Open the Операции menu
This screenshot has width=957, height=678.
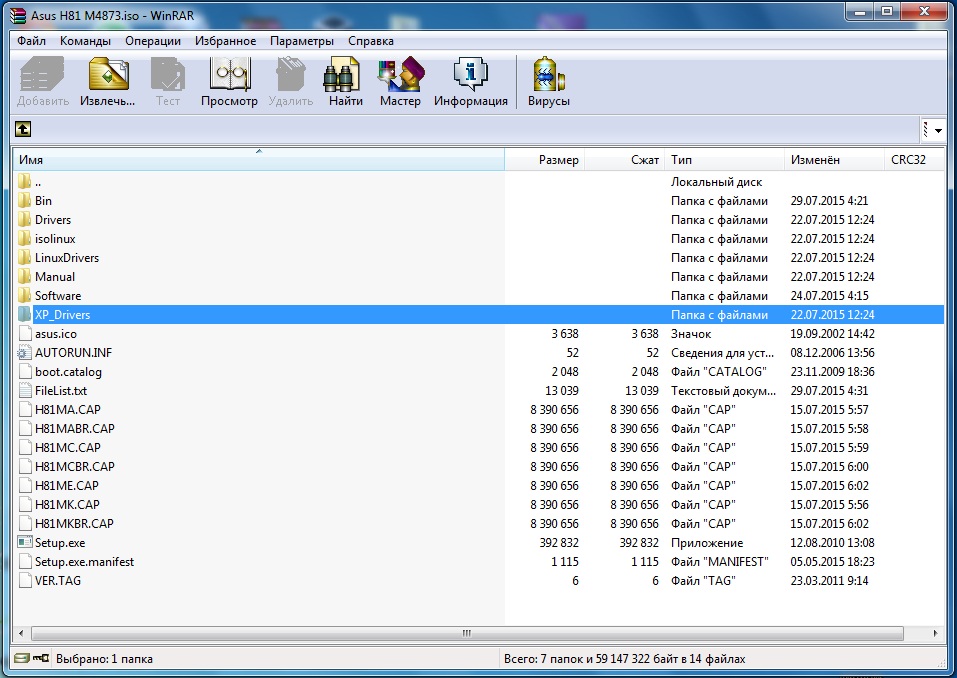(x=153, y=41)
